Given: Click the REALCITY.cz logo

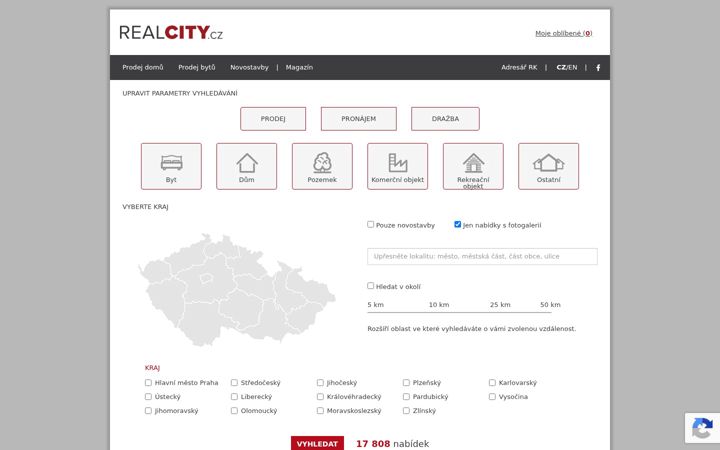Looking at the screenshot, I should [171, 33].
